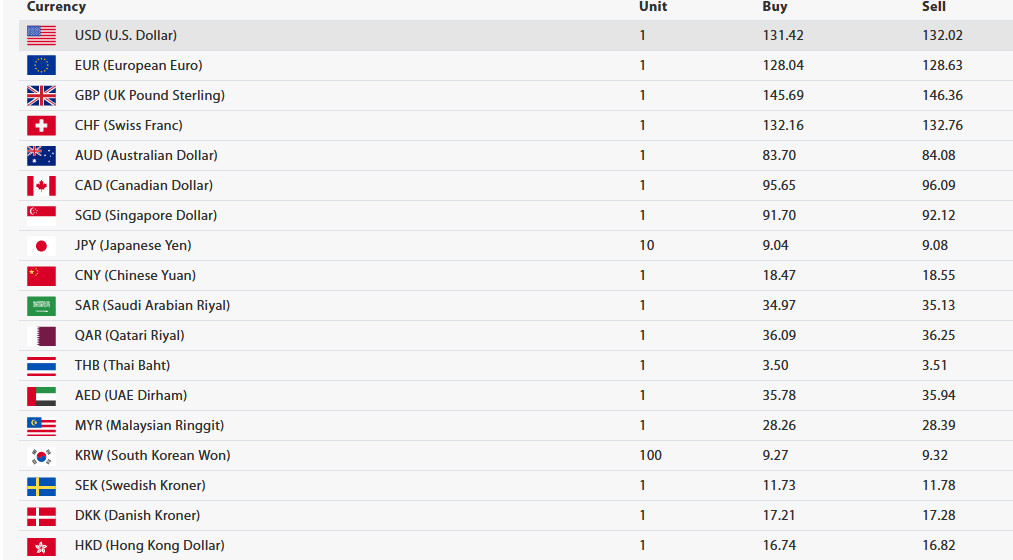Click the Swedish flag icon
Viewport: 1013px width, 560px height.
tap(41, 486)
